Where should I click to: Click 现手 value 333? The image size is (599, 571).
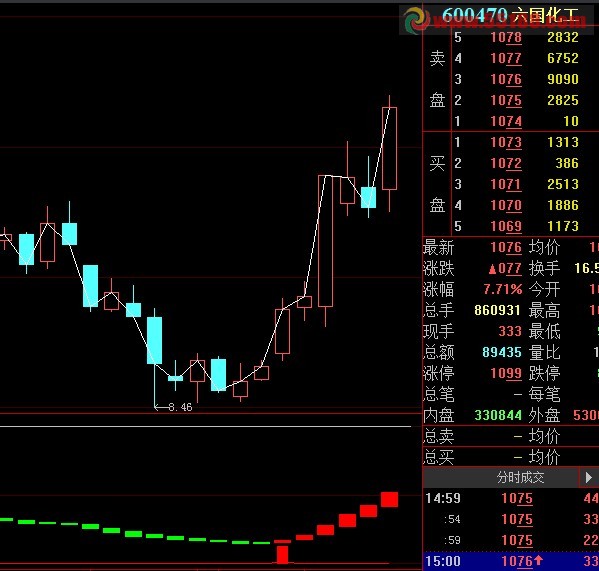510,331
